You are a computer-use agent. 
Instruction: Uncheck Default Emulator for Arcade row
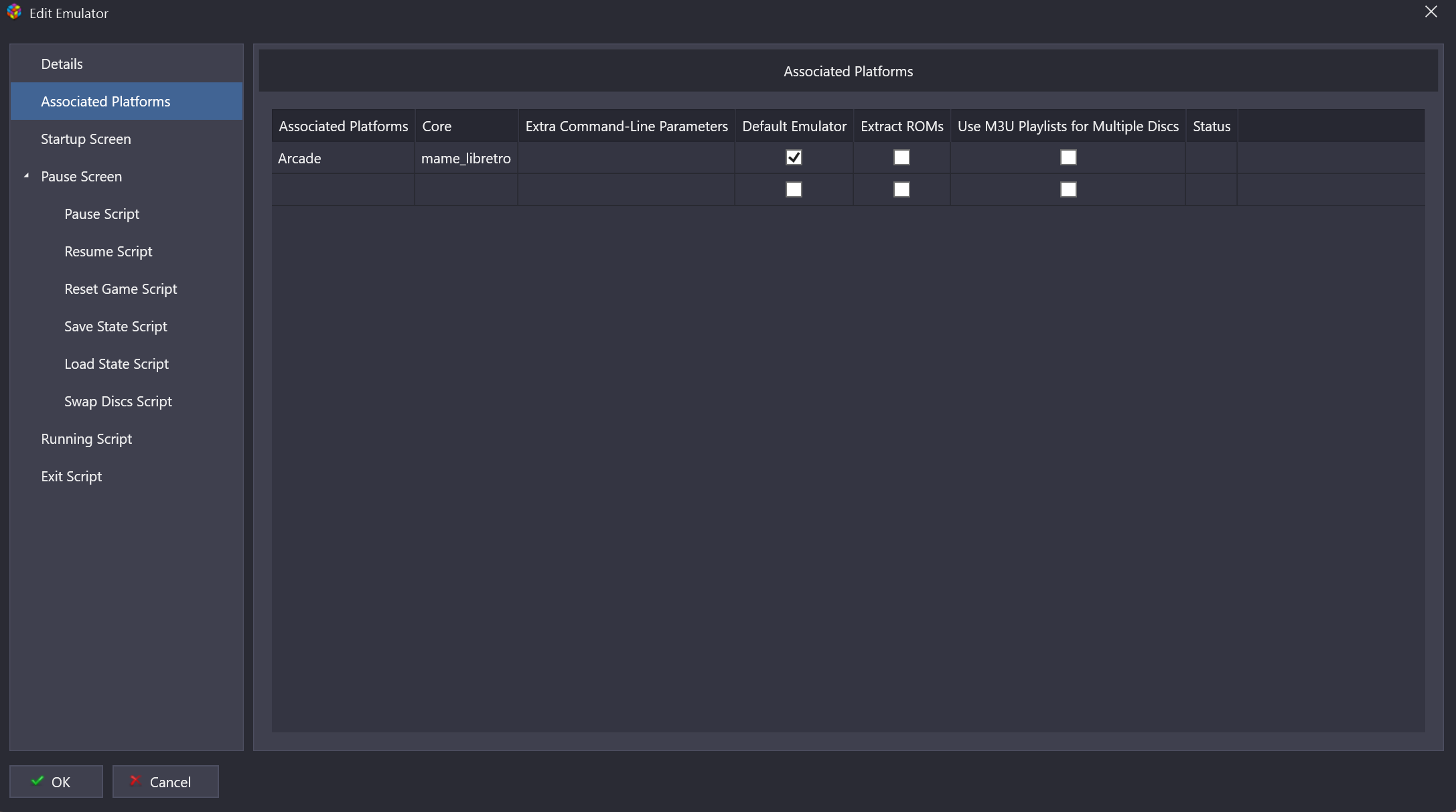pyautogui.click(x=794, y=157)
